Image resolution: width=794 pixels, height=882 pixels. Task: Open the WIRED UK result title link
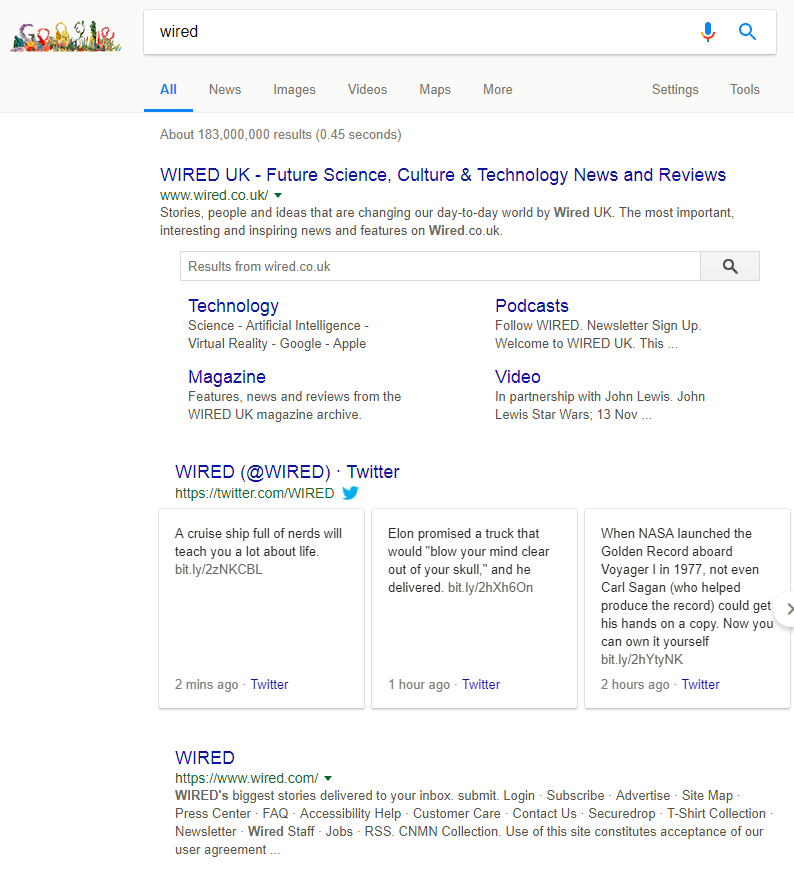pyautogui.click(x=442, y=175)
